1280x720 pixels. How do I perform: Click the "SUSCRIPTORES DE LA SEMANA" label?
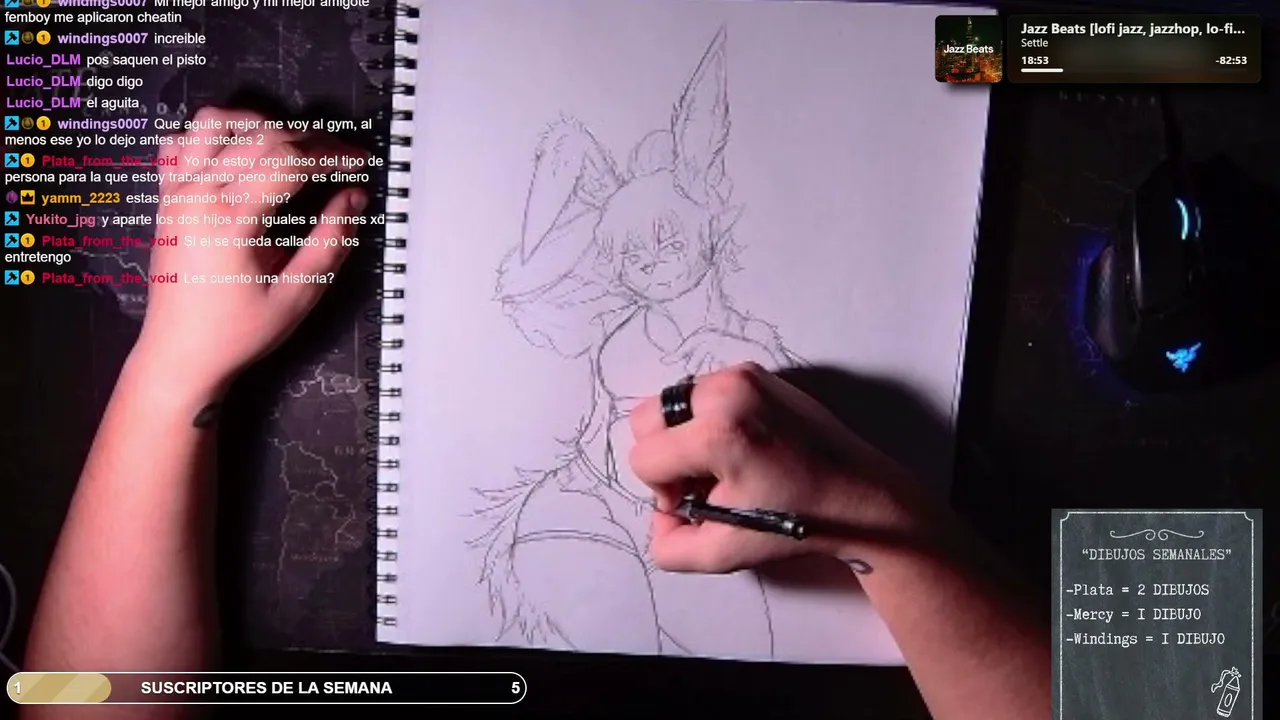[266, 688]
